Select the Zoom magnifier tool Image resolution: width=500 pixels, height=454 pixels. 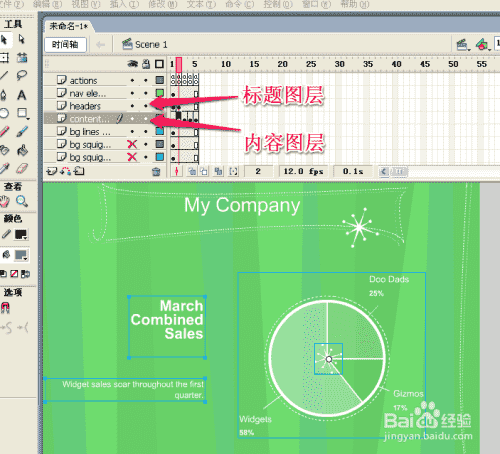(x=22, y=201)
